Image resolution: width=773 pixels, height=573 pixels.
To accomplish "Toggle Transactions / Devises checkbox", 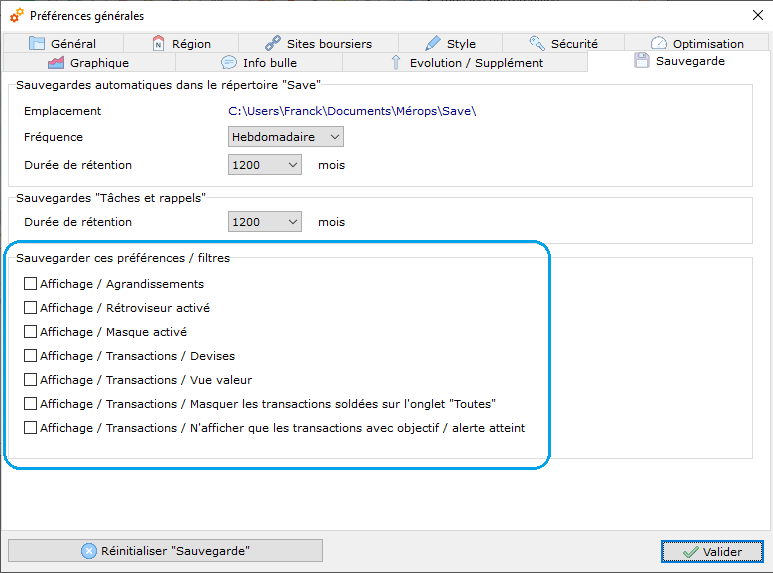I will [31, 356].
